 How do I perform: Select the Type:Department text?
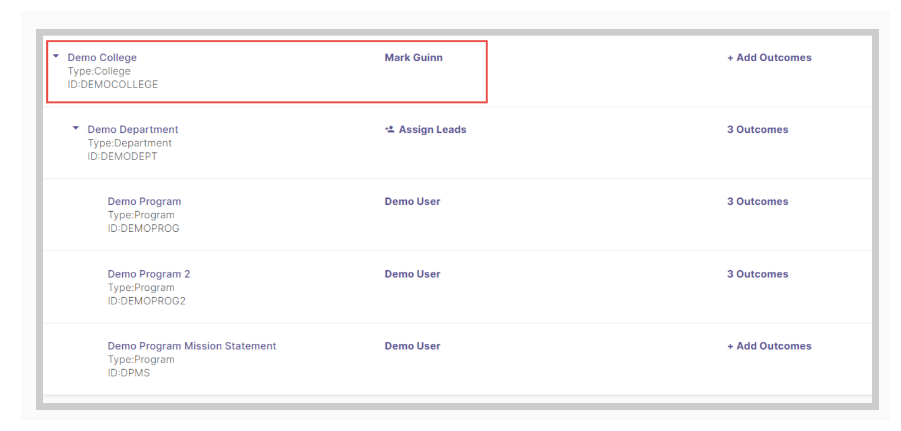point(129,143)
